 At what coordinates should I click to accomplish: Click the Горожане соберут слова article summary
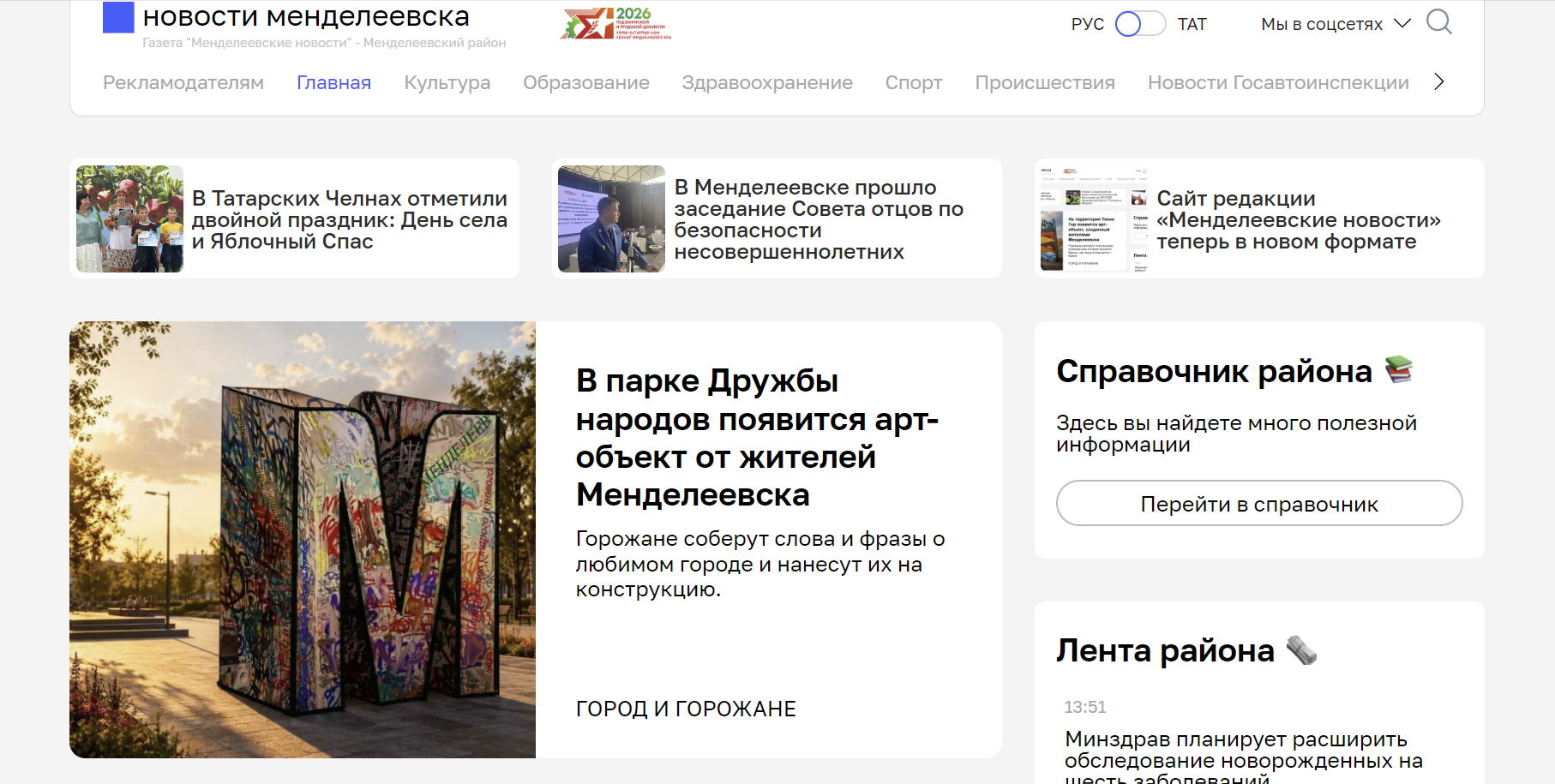[x=760, y=564]
